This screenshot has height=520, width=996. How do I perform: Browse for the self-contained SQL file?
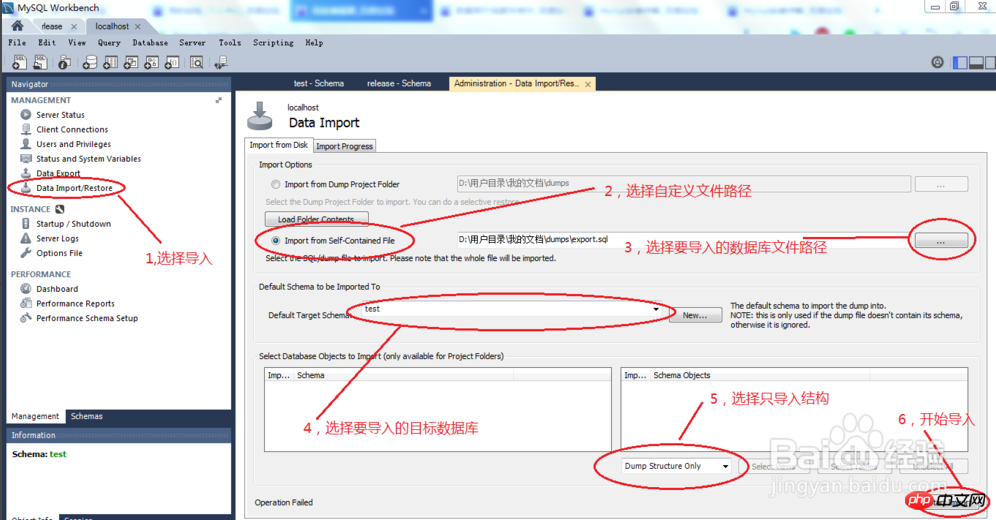pos(941,241)
